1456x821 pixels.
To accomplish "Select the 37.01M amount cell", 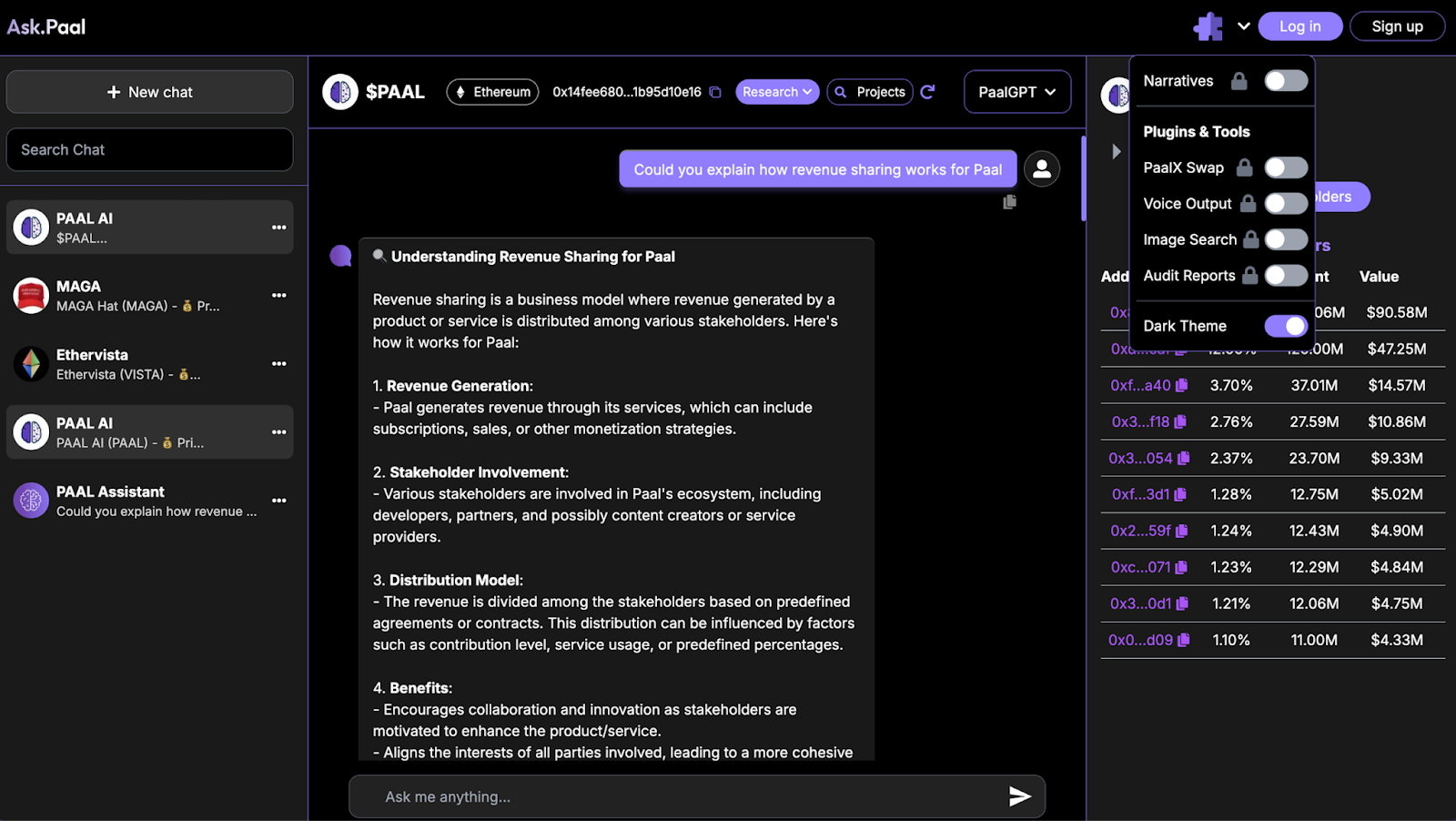I will pyautogui.click(x=1314, y=385).
